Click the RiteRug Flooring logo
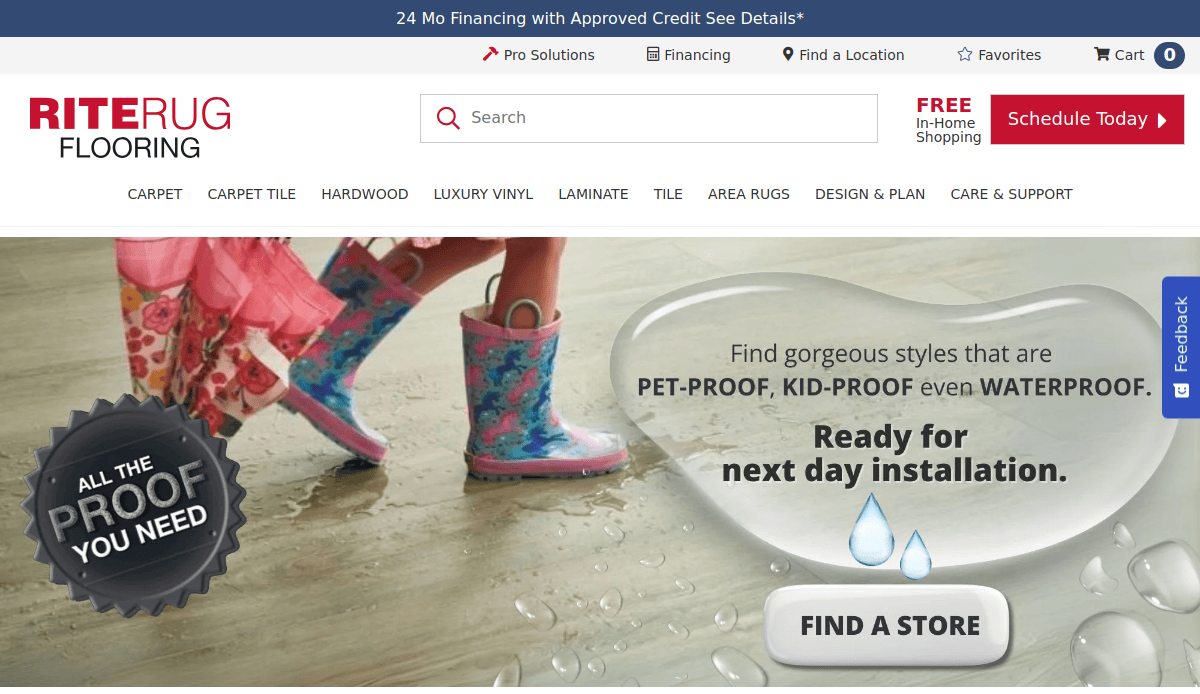Screen dimensions: 1200x694 tap(129, 127)
